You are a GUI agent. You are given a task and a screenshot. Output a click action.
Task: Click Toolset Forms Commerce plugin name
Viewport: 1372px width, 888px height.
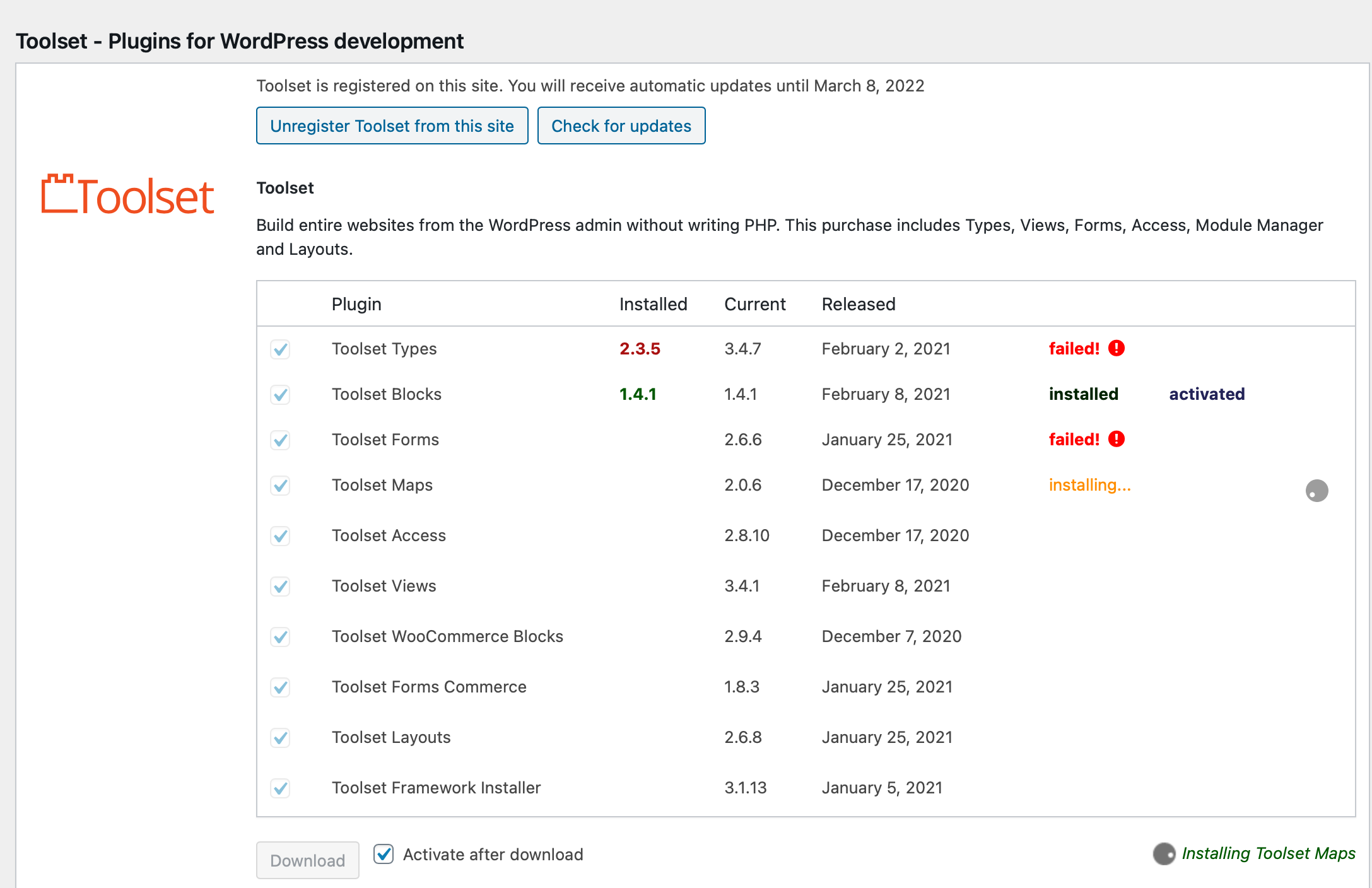tap(429, 687)
